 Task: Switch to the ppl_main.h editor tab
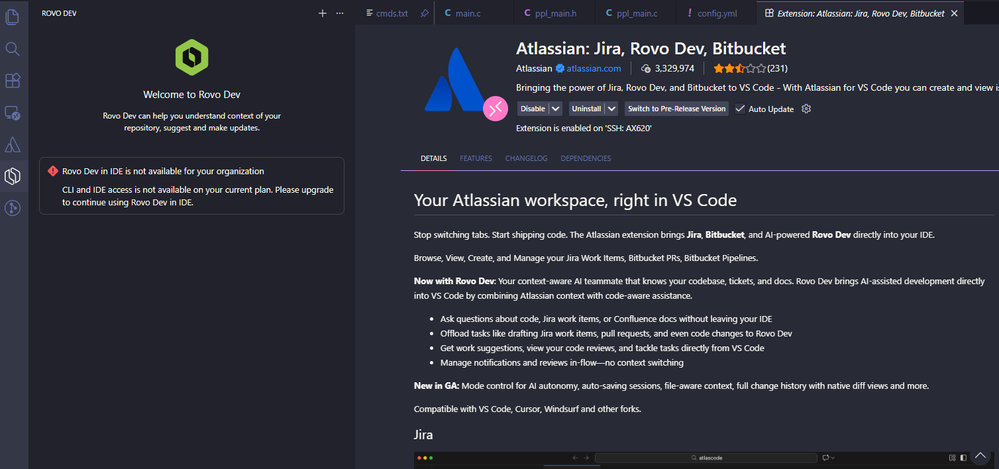click(554, 13)
